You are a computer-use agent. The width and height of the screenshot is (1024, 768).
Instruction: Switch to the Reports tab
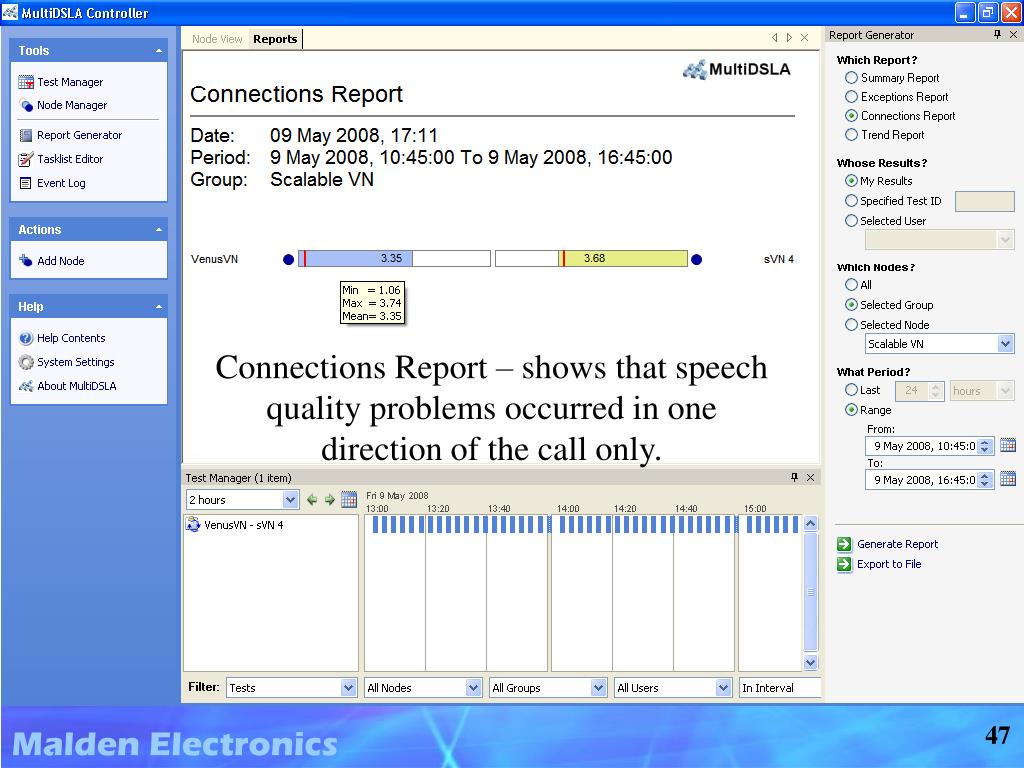click(275, 39)
